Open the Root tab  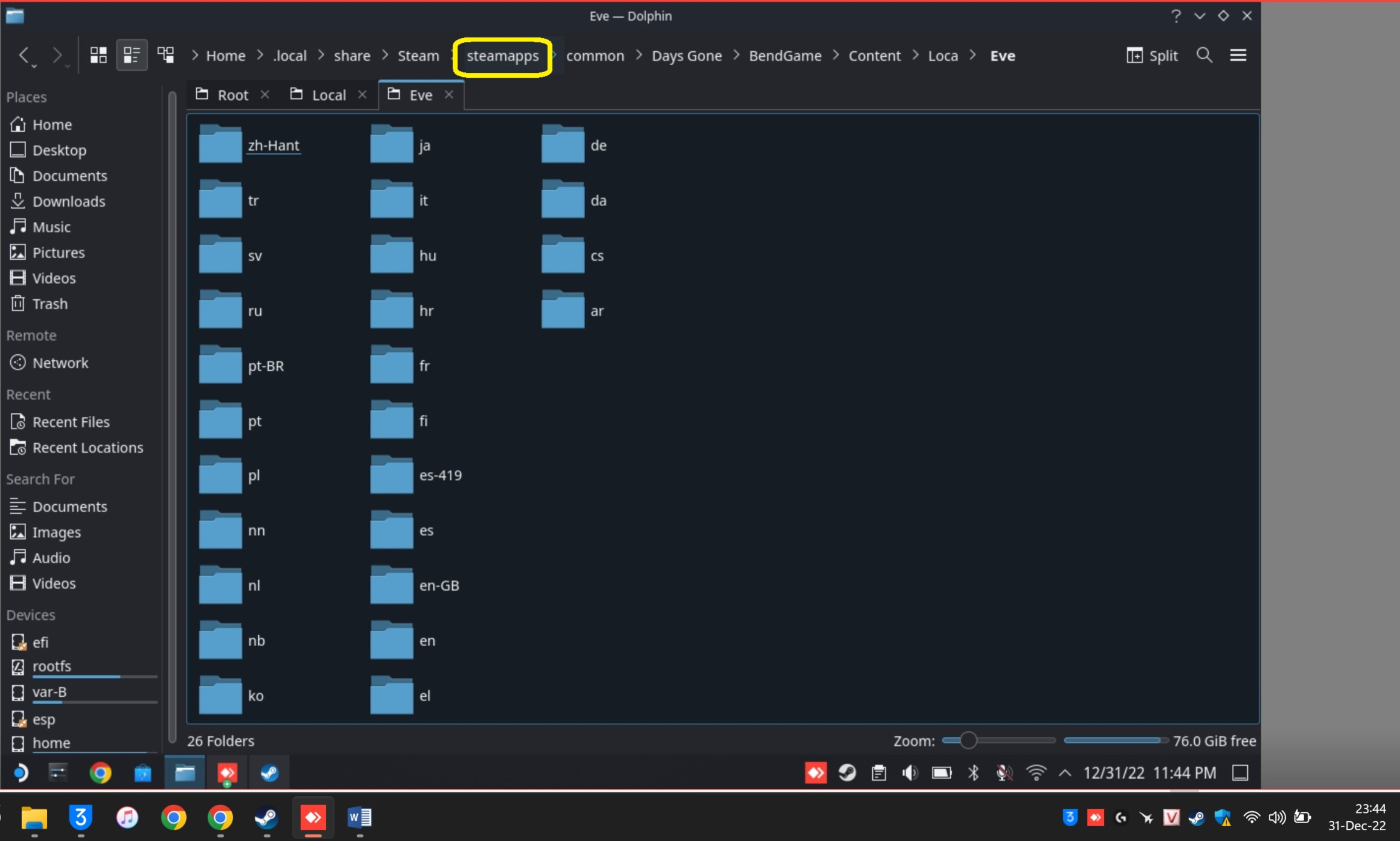click(x=233, y=95)
